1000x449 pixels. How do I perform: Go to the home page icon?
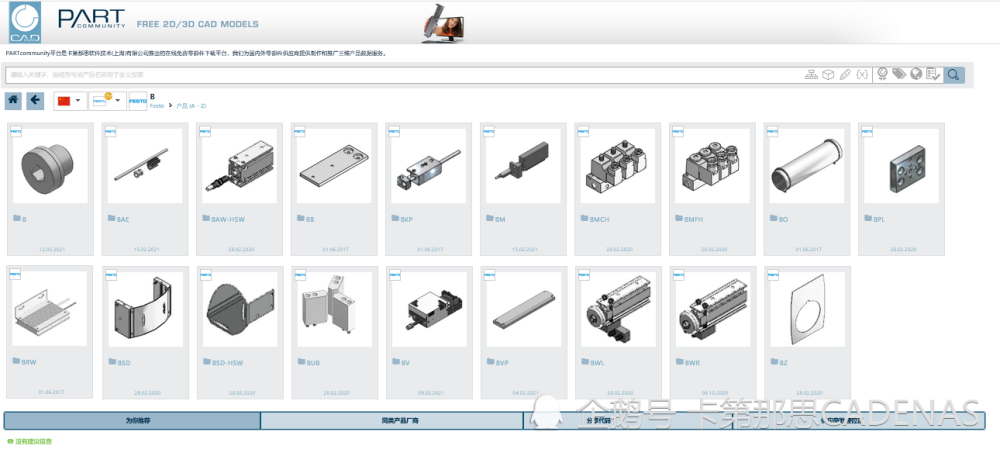[13, 101]
